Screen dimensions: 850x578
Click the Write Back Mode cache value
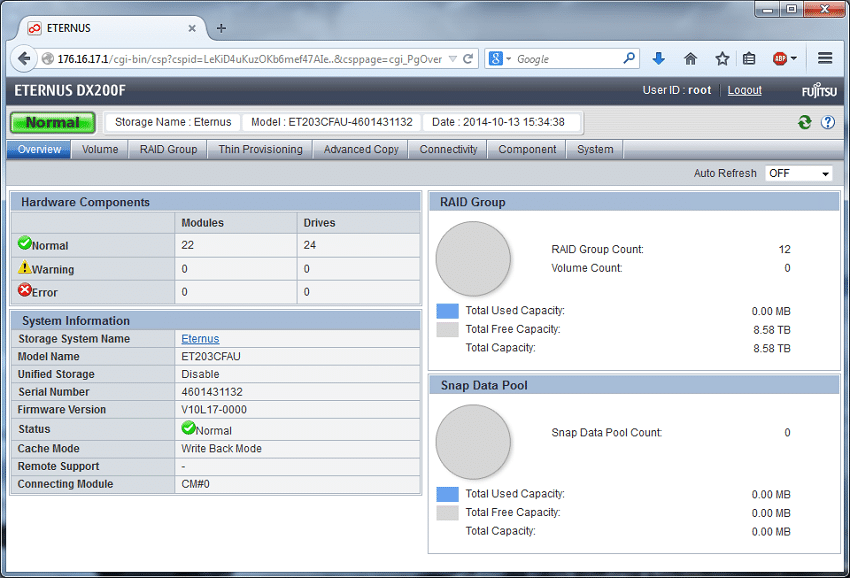pos(221,448)
